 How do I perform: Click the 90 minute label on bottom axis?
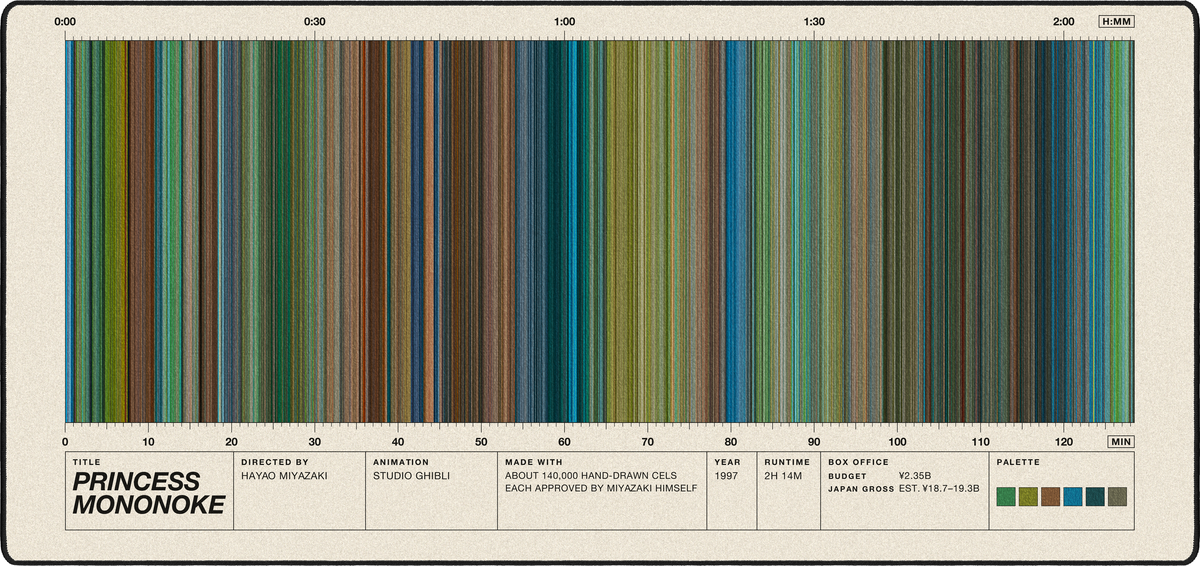pos(814,441)
